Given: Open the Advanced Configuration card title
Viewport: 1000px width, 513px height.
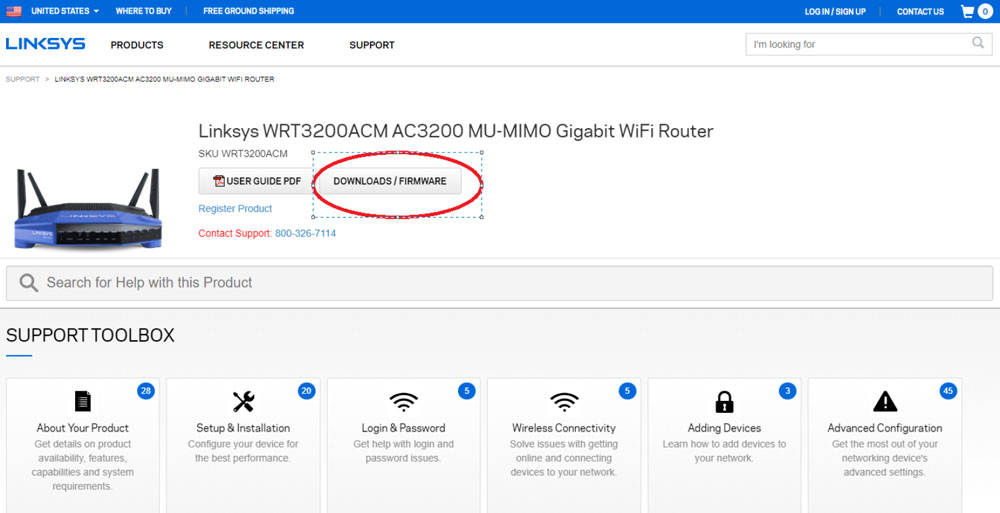Looking at the screenshot, I should 885,428.
